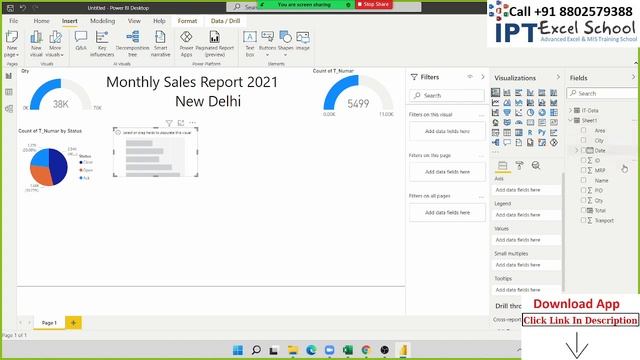Viewport: 640px width, 360px height.
Task: Select the treemap visualization
Action: pos(553,112)
